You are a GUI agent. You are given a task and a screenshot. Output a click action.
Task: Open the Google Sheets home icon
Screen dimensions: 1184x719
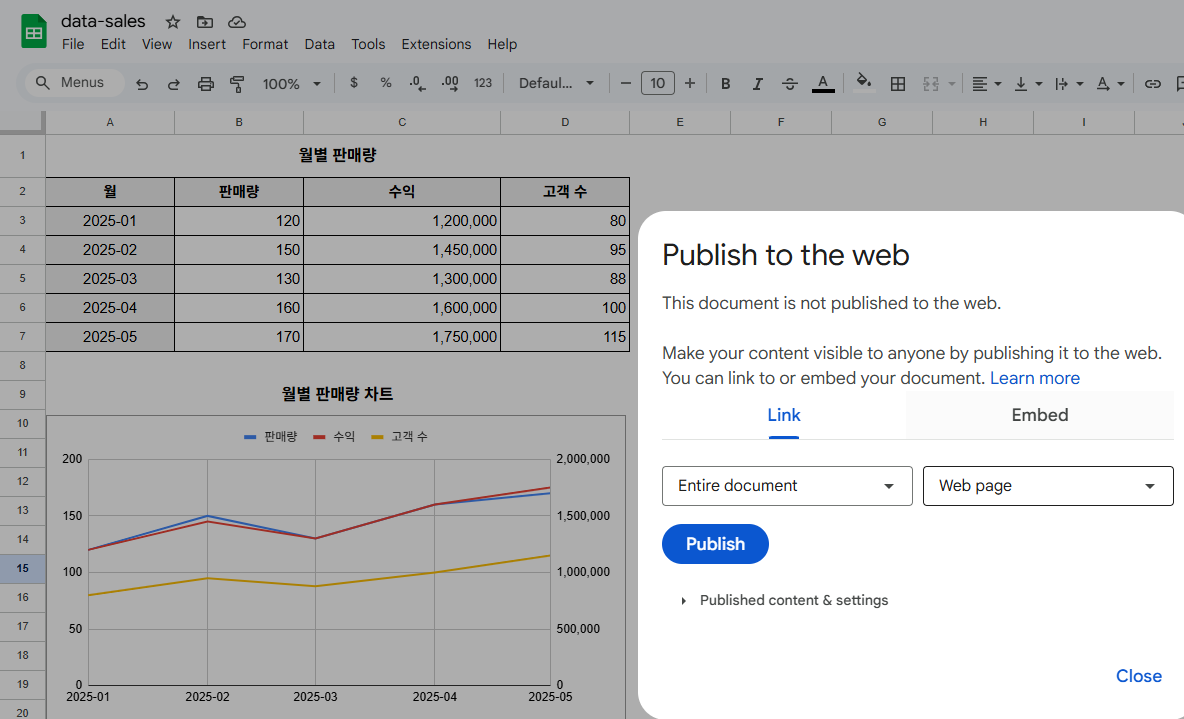[34, 32]
